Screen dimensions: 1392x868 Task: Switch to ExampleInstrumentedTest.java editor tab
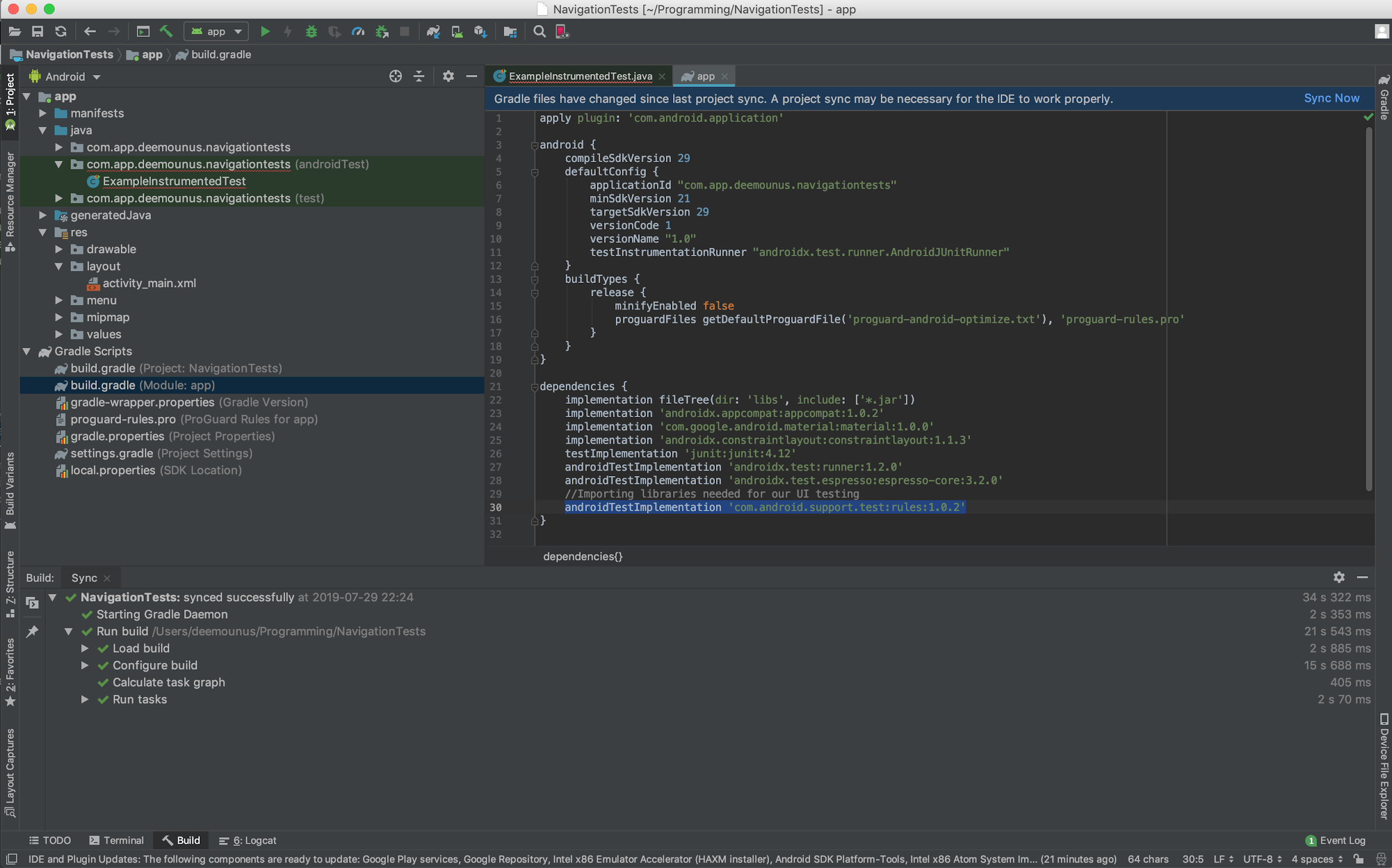(x=579, y=76)
